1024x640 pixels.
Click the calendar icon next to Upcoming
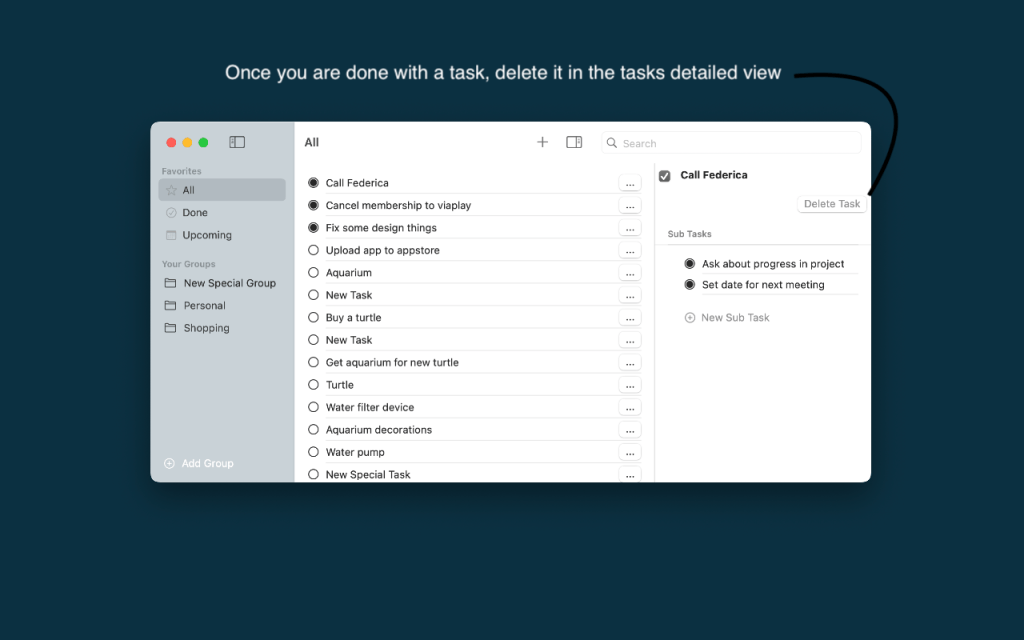171,235
